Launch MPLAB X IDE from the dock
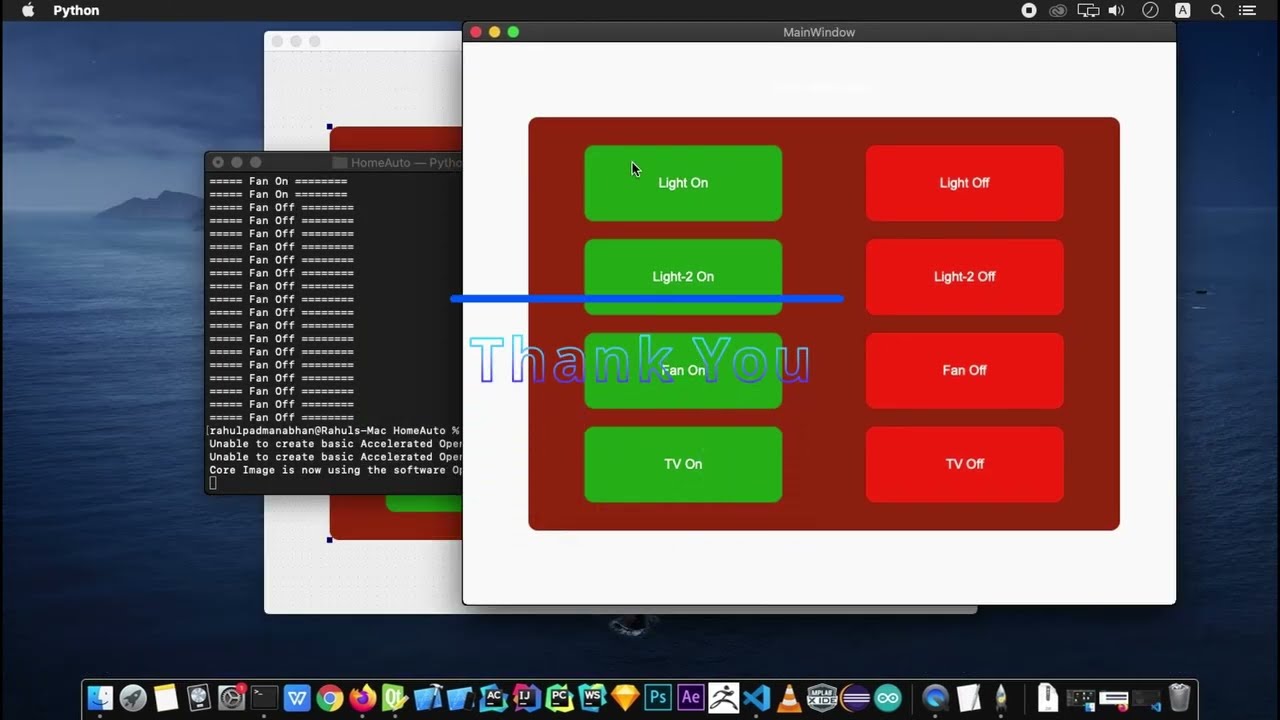 822,697
